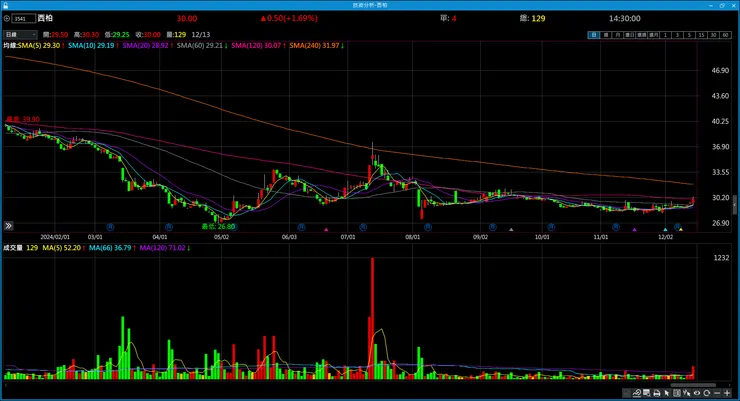Click the yellow triangle marker after 12/02
Screen dimensions: 740x401
pyautogui.click(x=681, y=230)
